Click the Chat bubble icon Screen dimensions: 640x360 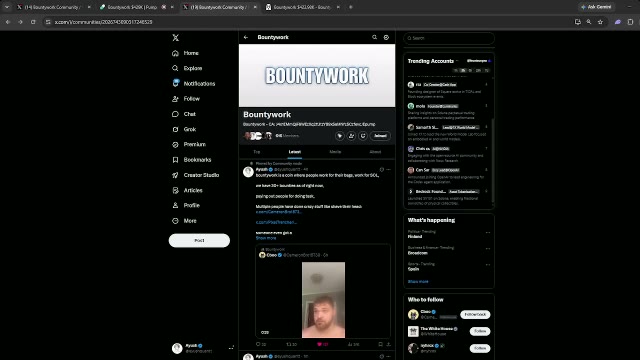(176, 114)
